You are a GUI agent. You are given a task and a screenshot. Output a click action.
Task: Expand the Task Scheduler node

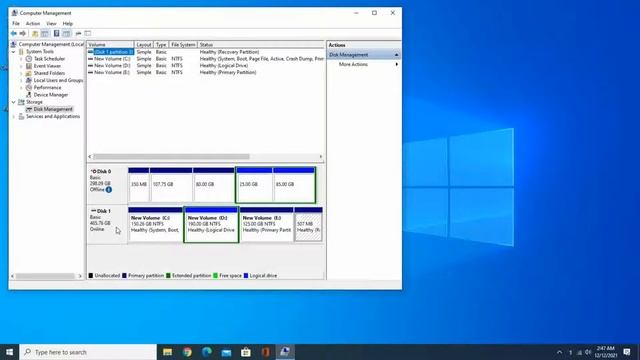[x=21, y=59]
